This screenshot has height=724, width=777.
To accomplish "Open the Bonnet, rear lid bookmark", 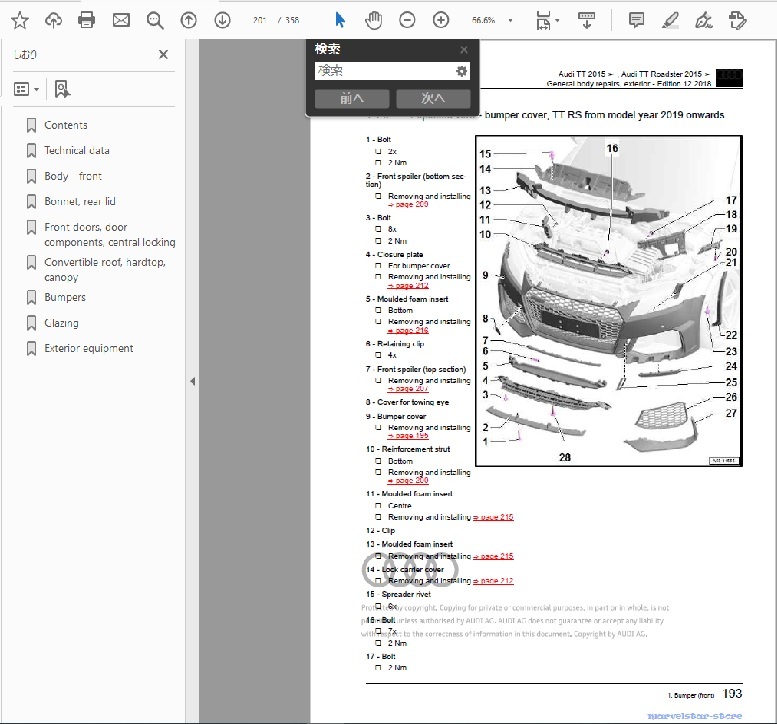I will point(80,201).
